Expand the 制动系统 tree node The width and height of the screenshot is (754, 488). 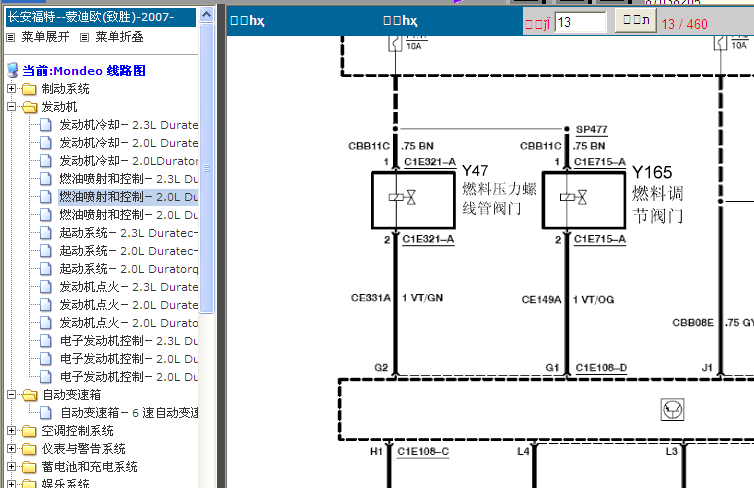point(12,88)
